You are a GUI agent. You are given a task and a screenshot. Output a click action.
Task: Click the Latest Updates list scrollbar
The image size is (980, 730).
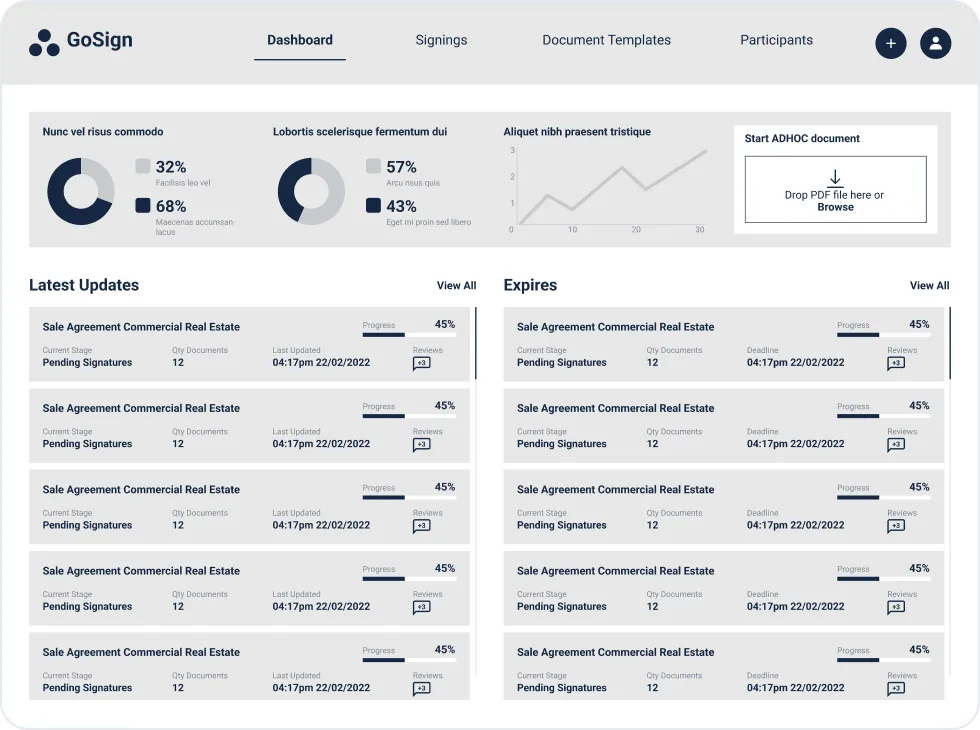point(476,344)
